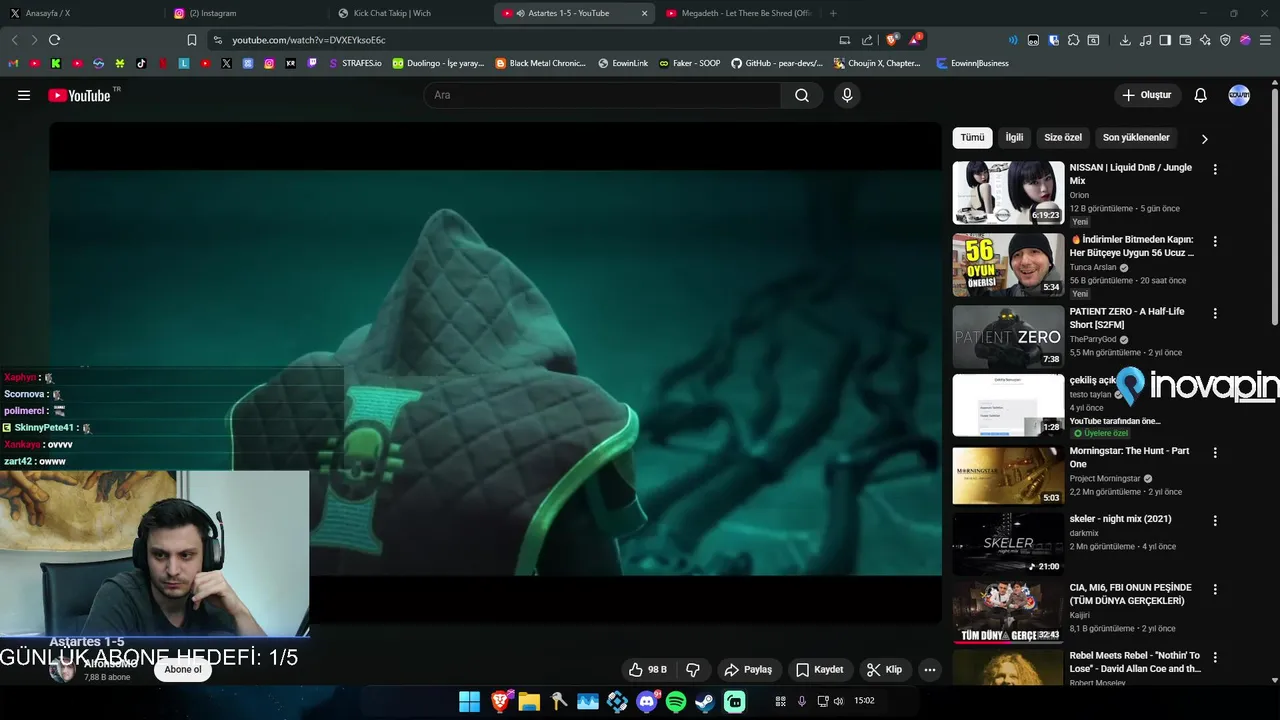1280x720 pixels.
Task: Open options for PATIENT ZERO video
Action: coord(1215,314)
